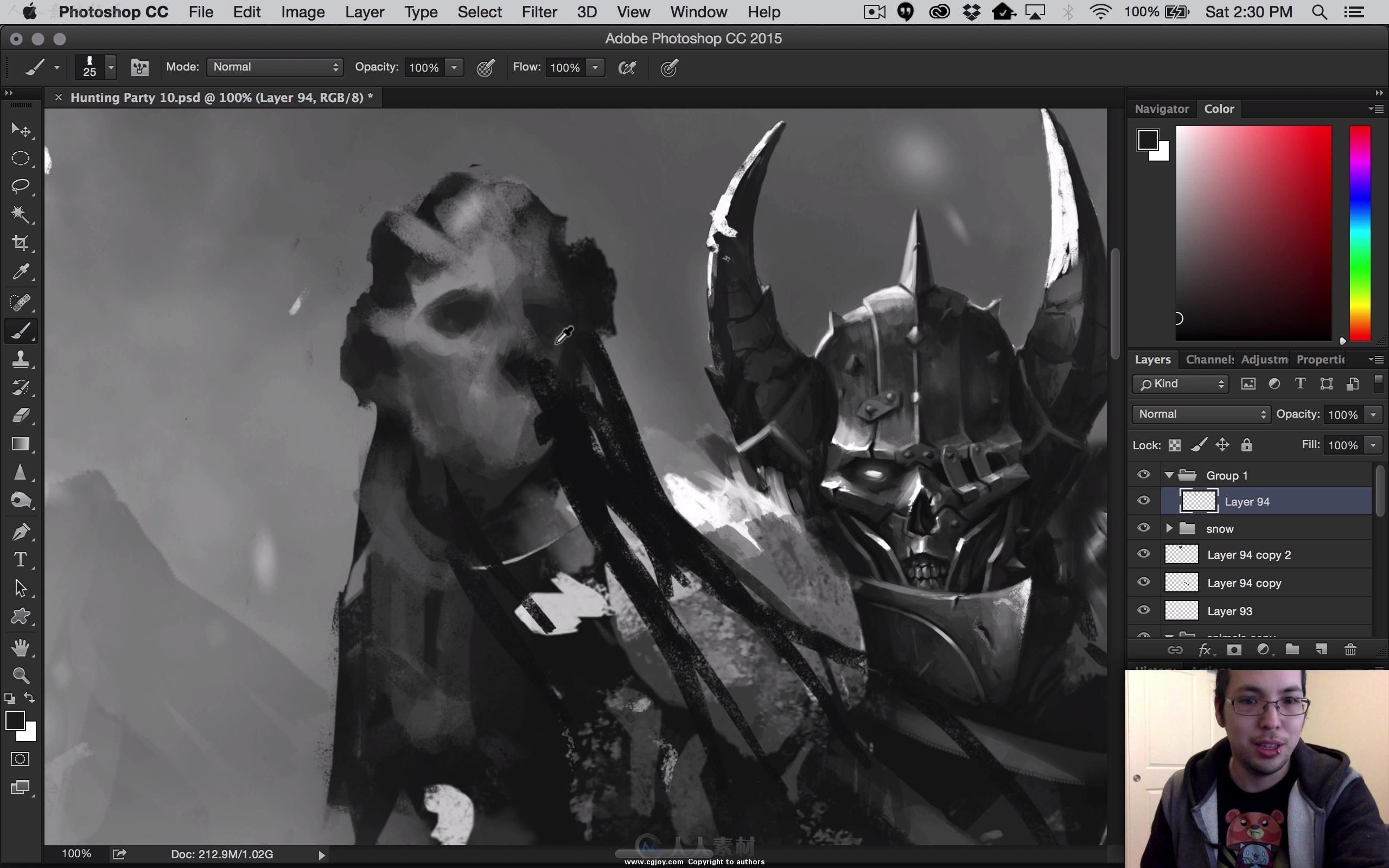Select the Elliptical Marquee tool
The width and height of the screenshot is (1389, 868).
pos(21,158)
